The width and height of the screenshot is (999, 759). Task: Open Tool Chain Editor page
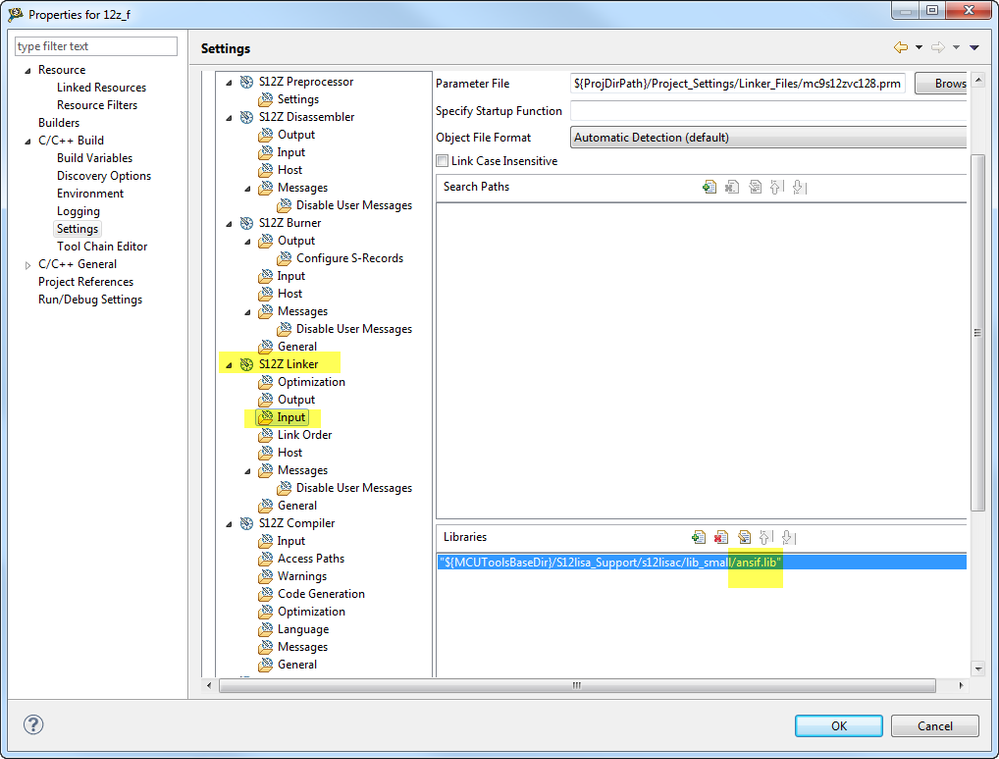click(102, 246)
